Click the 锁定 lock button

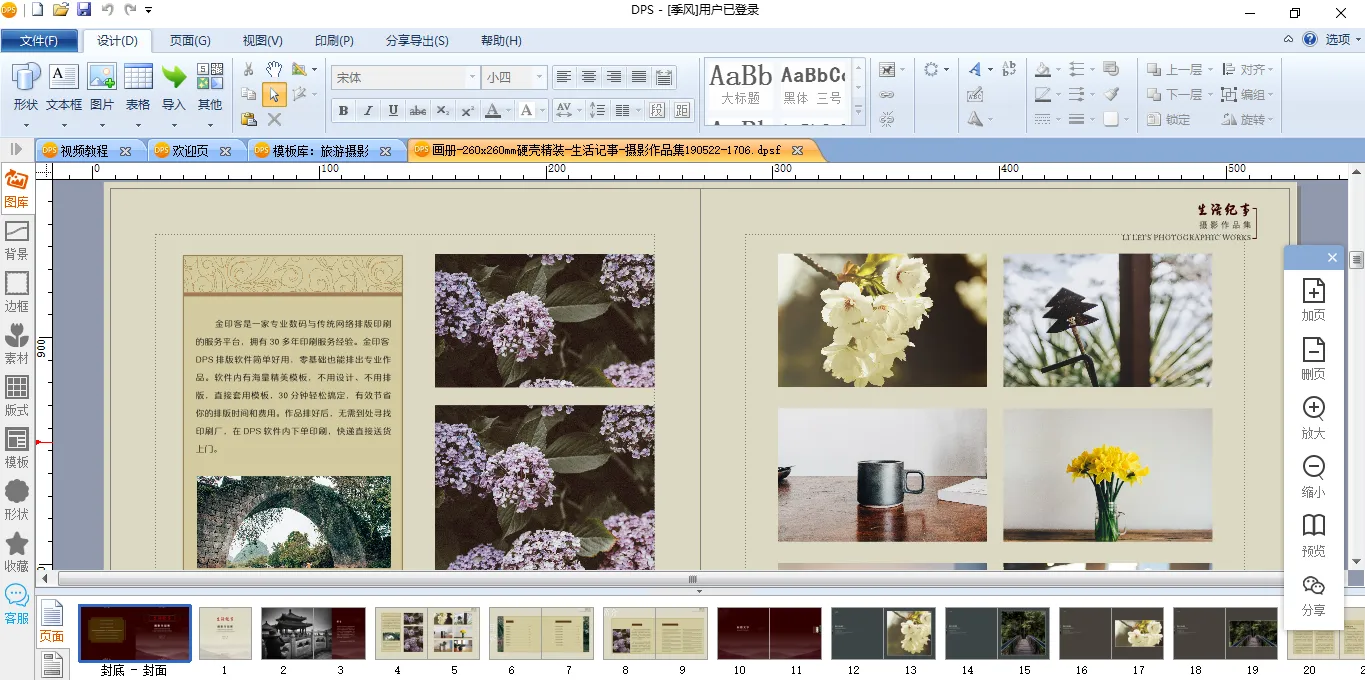(x=1168, y=119)
